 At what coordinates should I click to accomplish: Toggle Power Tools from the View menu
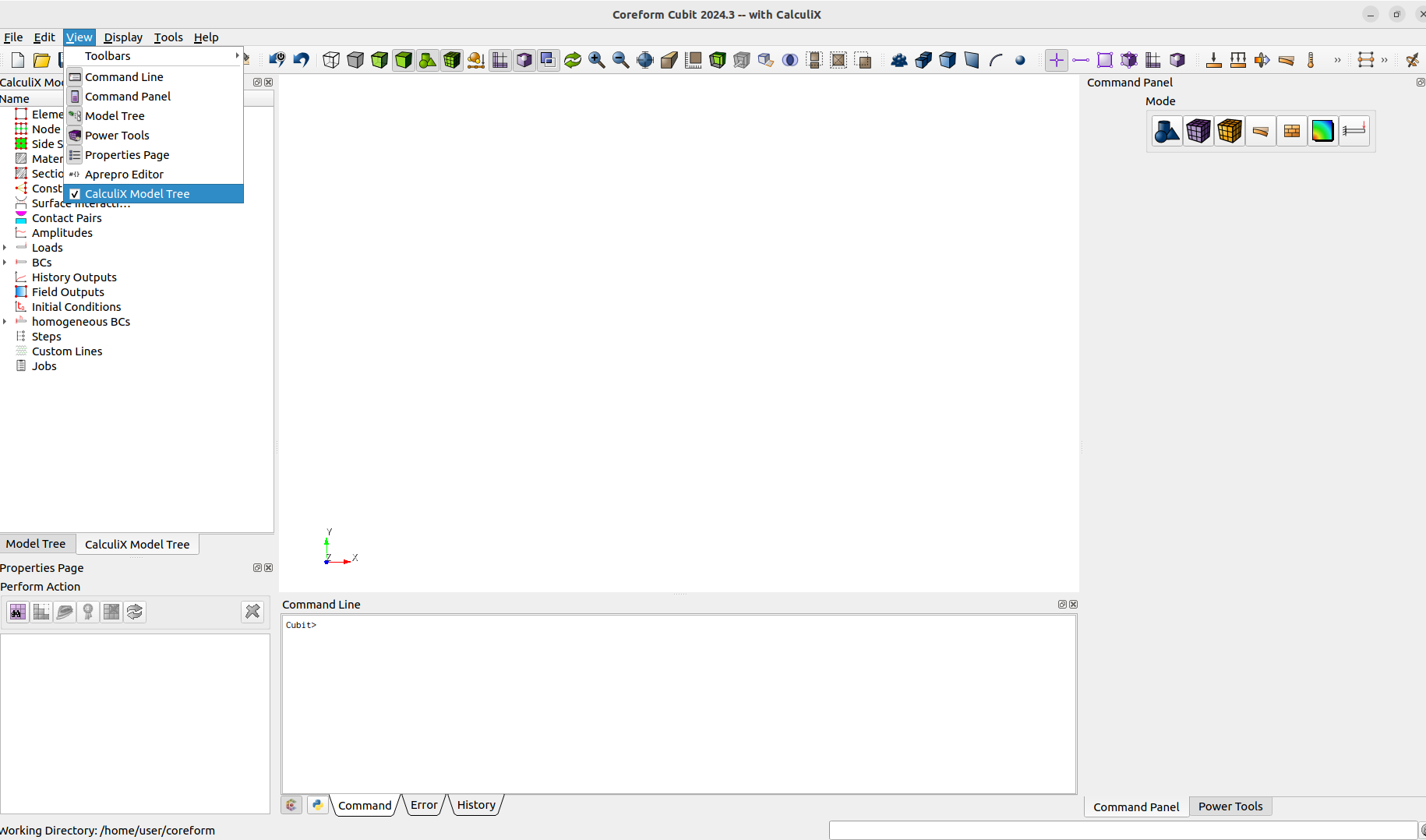(x=117, y=135)
